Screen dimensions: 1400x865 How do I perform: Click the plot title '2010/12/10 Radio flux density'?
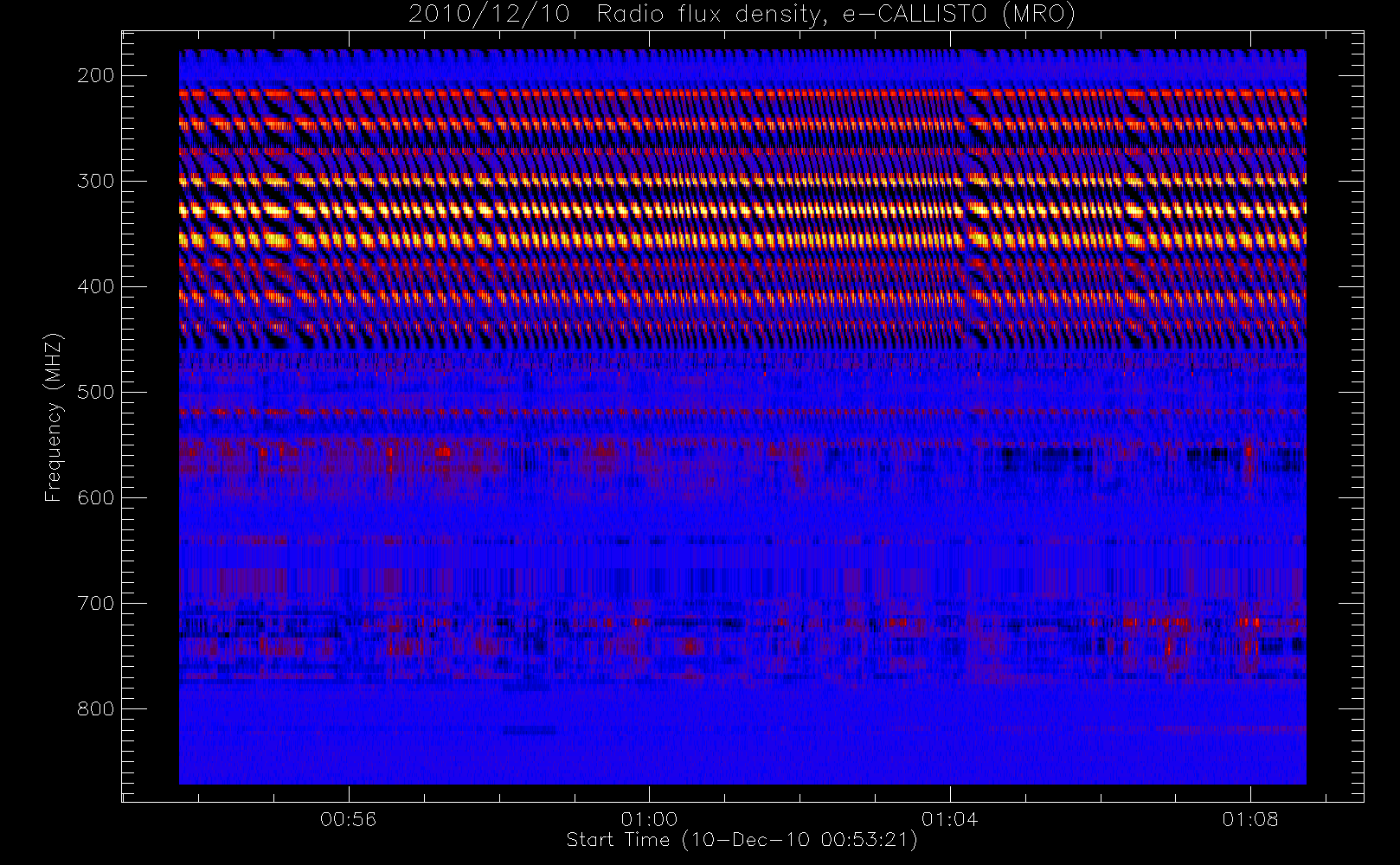tap(742, 15)
